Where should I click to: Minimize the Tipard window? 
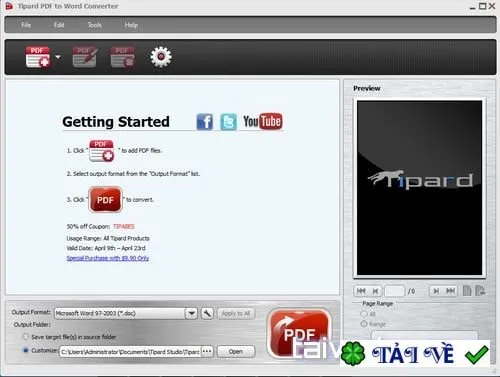(x=472, y=7)
